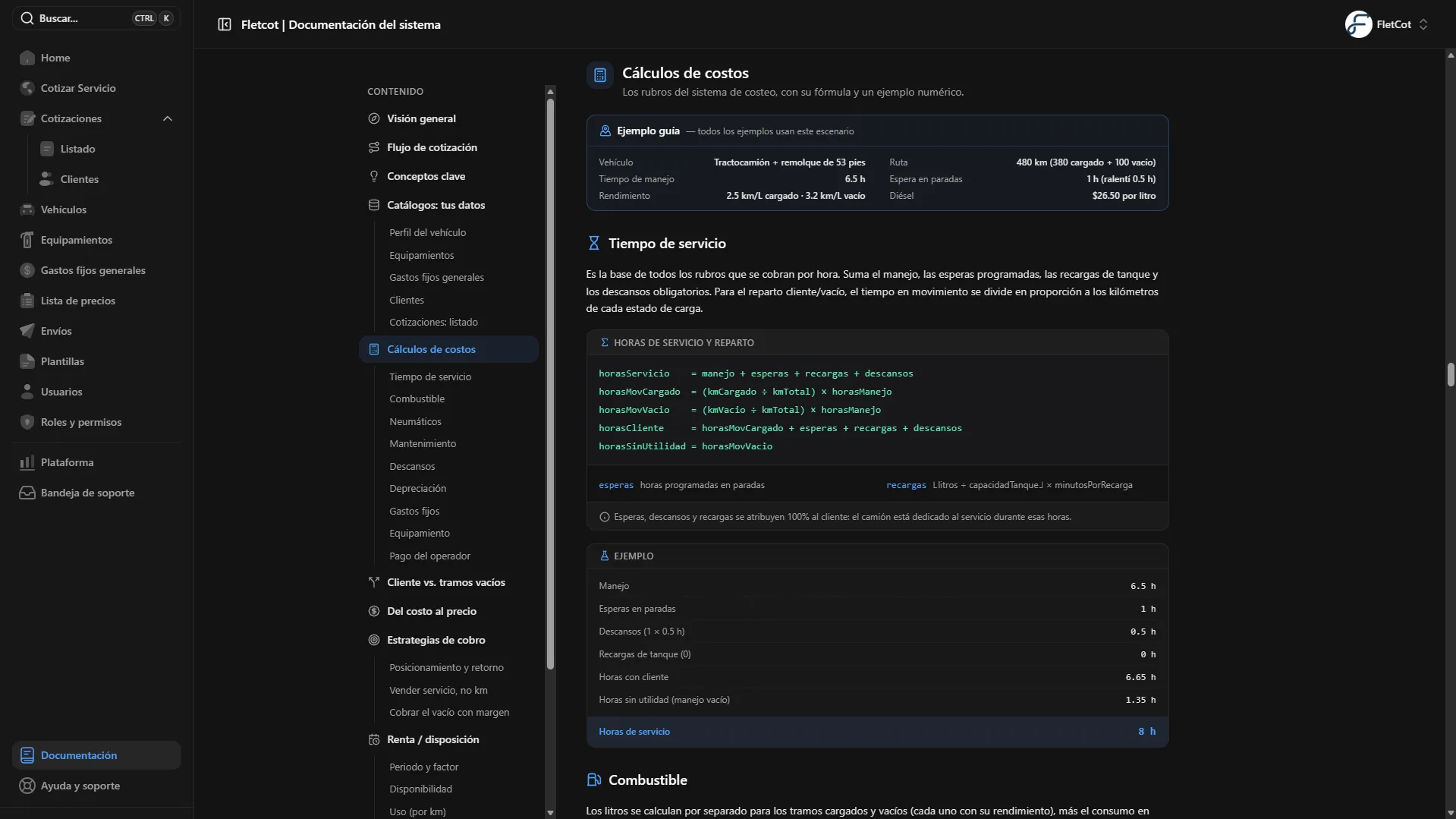The image size is (1456, 819).
Task: Click the Flujo de cotización icon
Action: (x=374, y=147)
